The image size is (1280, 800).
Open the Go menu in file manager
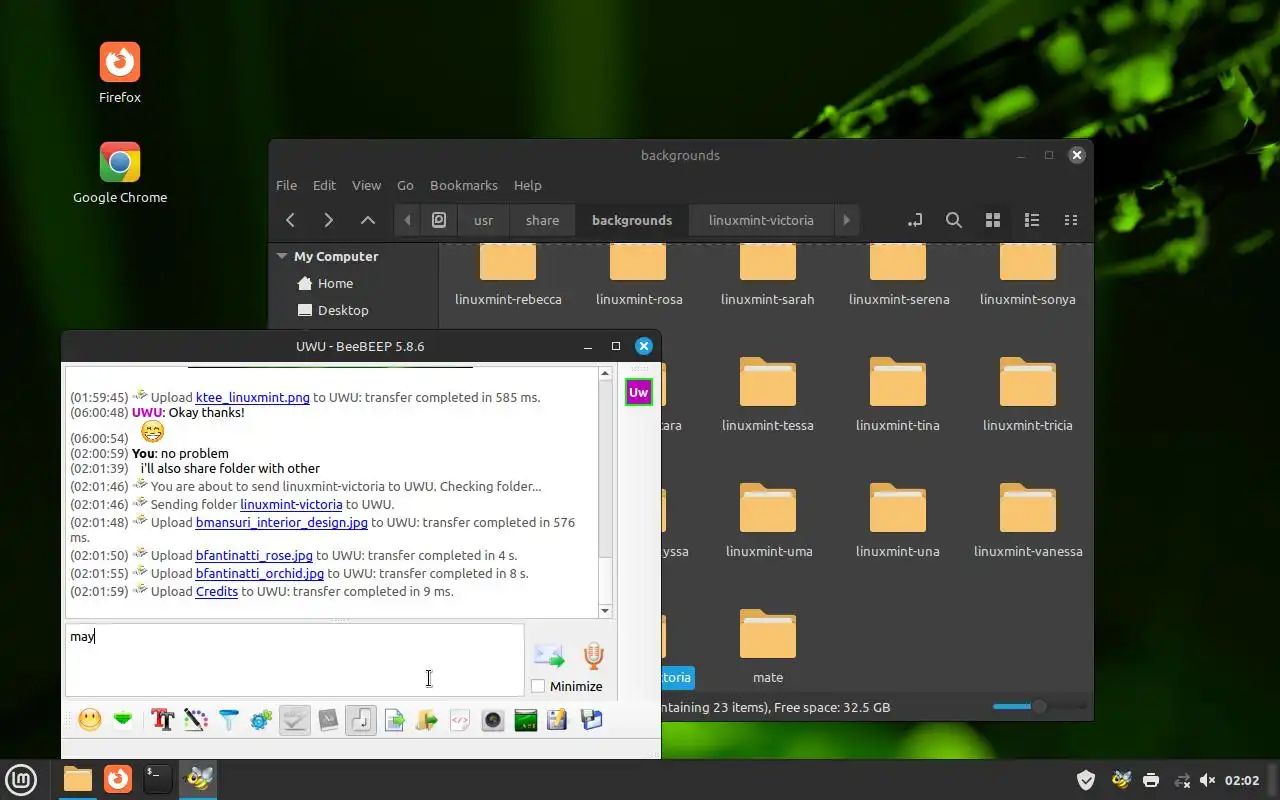click(405, 185)
